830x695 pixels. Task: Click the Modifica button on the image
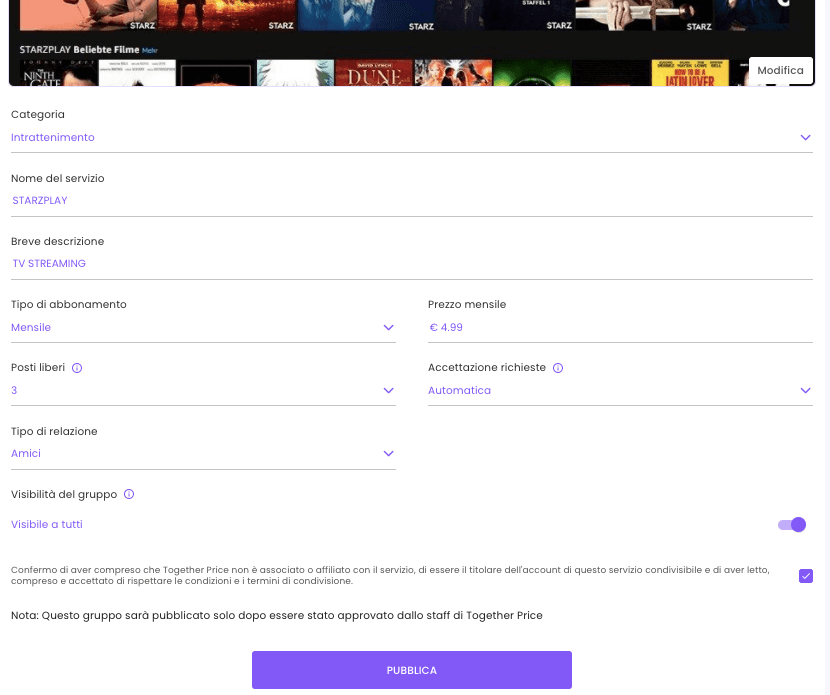click(780, 70)
